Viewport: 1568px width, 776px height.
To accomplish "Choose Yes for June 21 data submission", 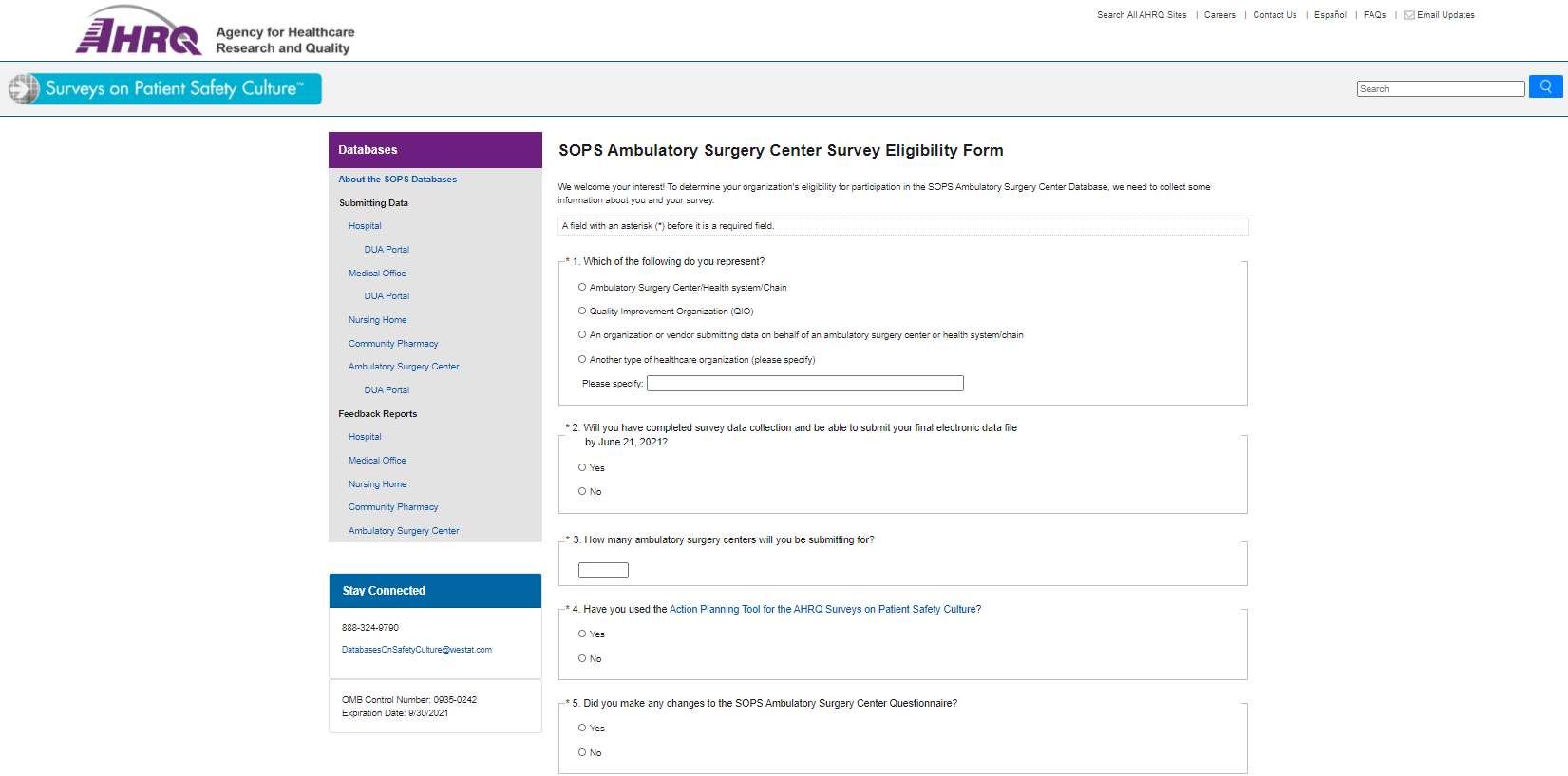I will coord(582,467).
